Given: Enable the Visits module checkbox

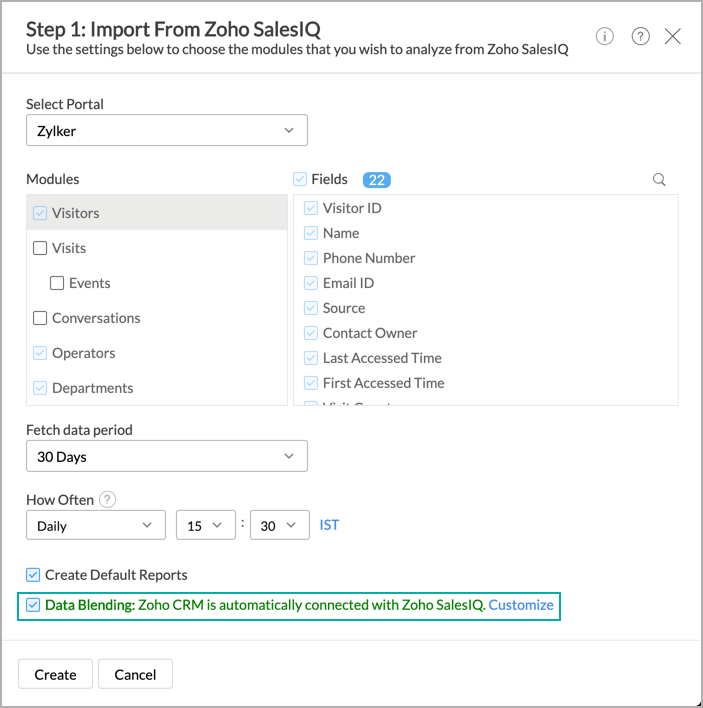Looking at the screenshot, I should (40, 248).
